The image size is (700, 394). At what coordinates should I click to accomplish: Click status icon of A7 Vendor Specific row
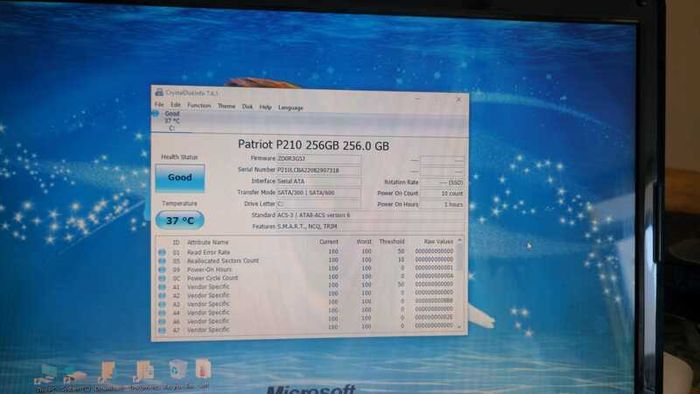162,330
